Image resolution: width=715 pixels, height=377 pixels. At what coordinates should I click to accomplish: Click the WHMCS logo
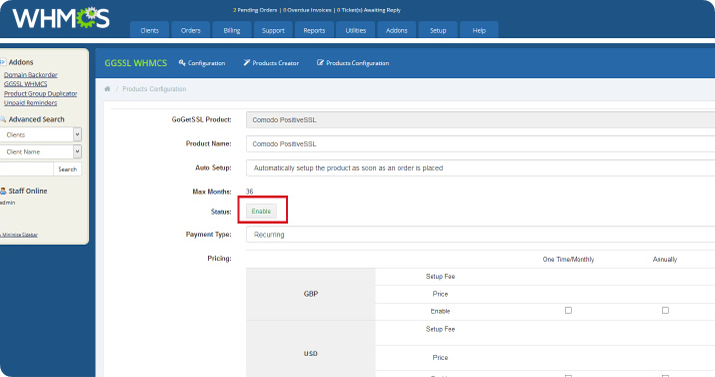(x=61, y=18)
